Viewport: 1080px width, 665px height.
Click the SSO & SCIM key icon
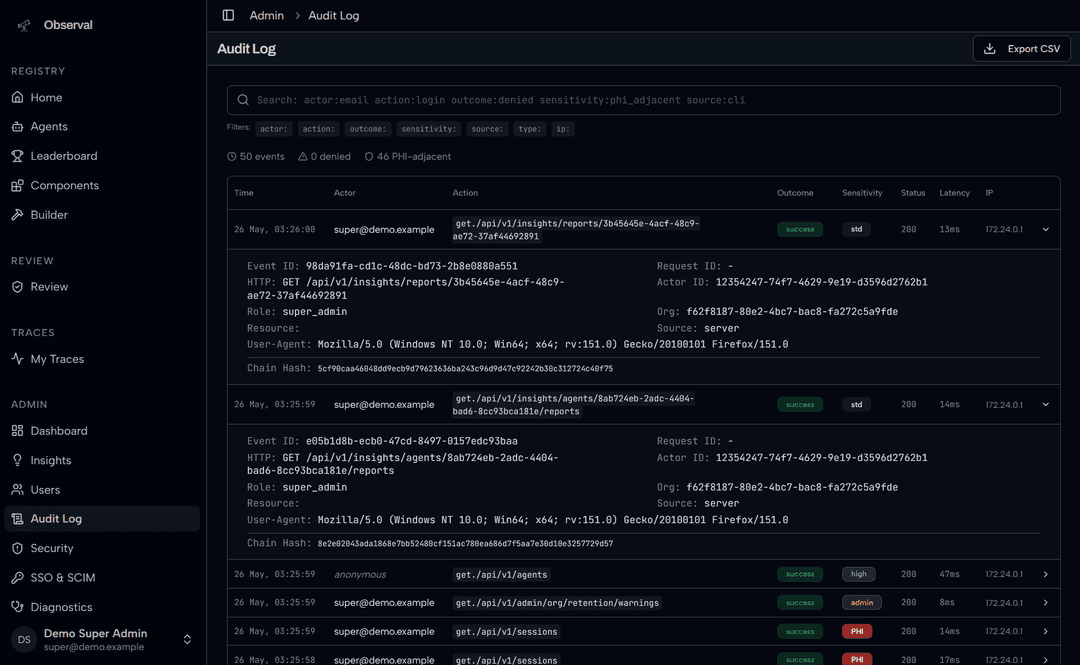coord(17,577)
